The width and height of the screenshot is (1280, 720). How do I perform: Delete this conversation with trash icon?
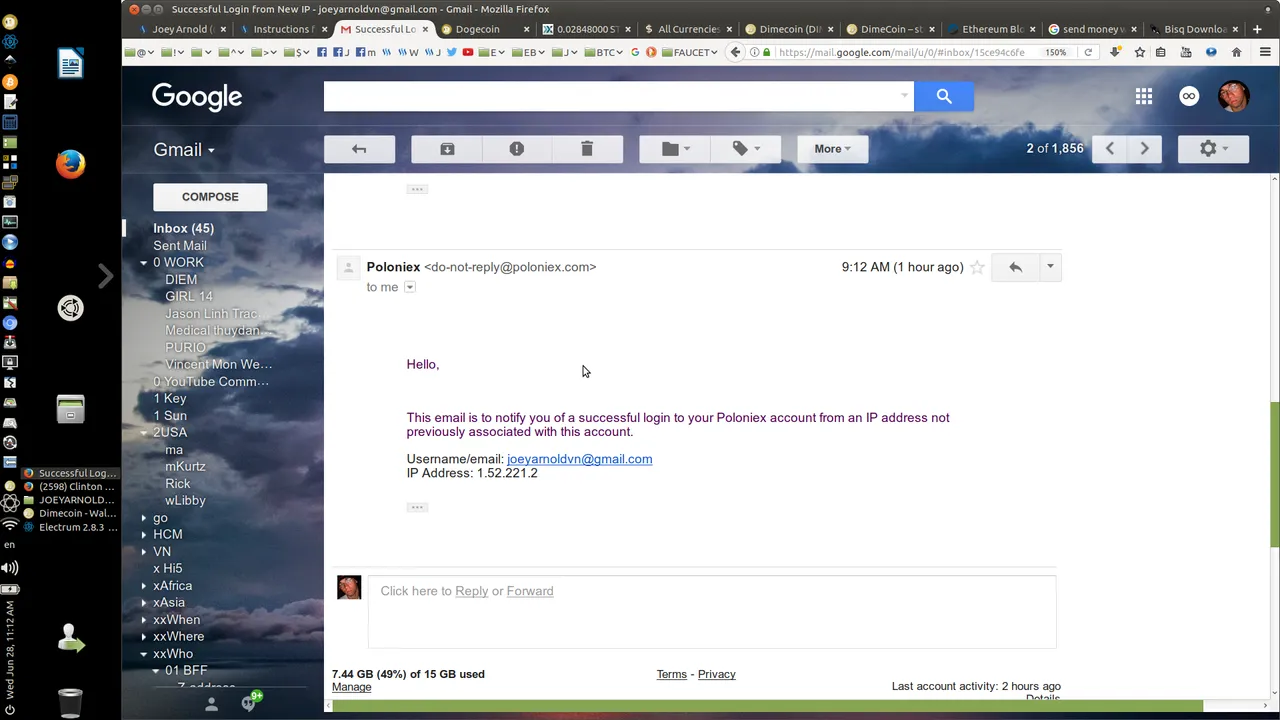pos(587,149)
